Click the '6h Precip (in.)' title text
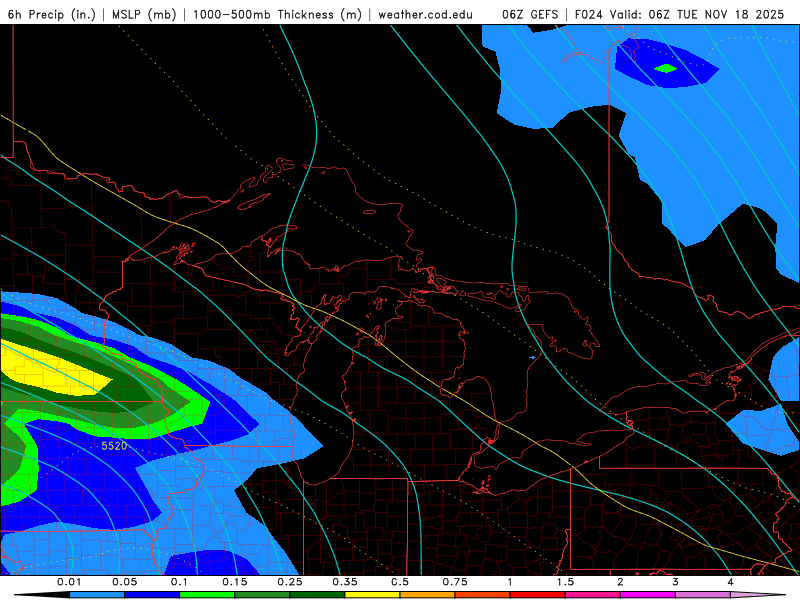 coord(52,14)
